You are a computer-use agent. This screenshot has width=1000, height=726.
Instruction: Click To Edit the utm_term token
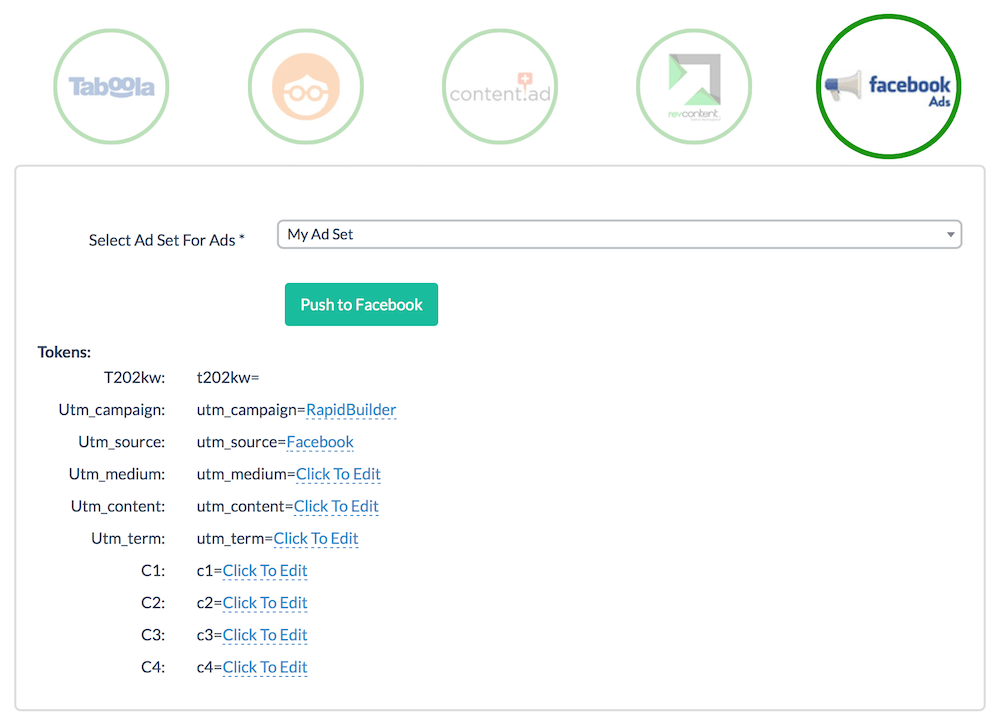pyautogui.click(x=316, y=538)
